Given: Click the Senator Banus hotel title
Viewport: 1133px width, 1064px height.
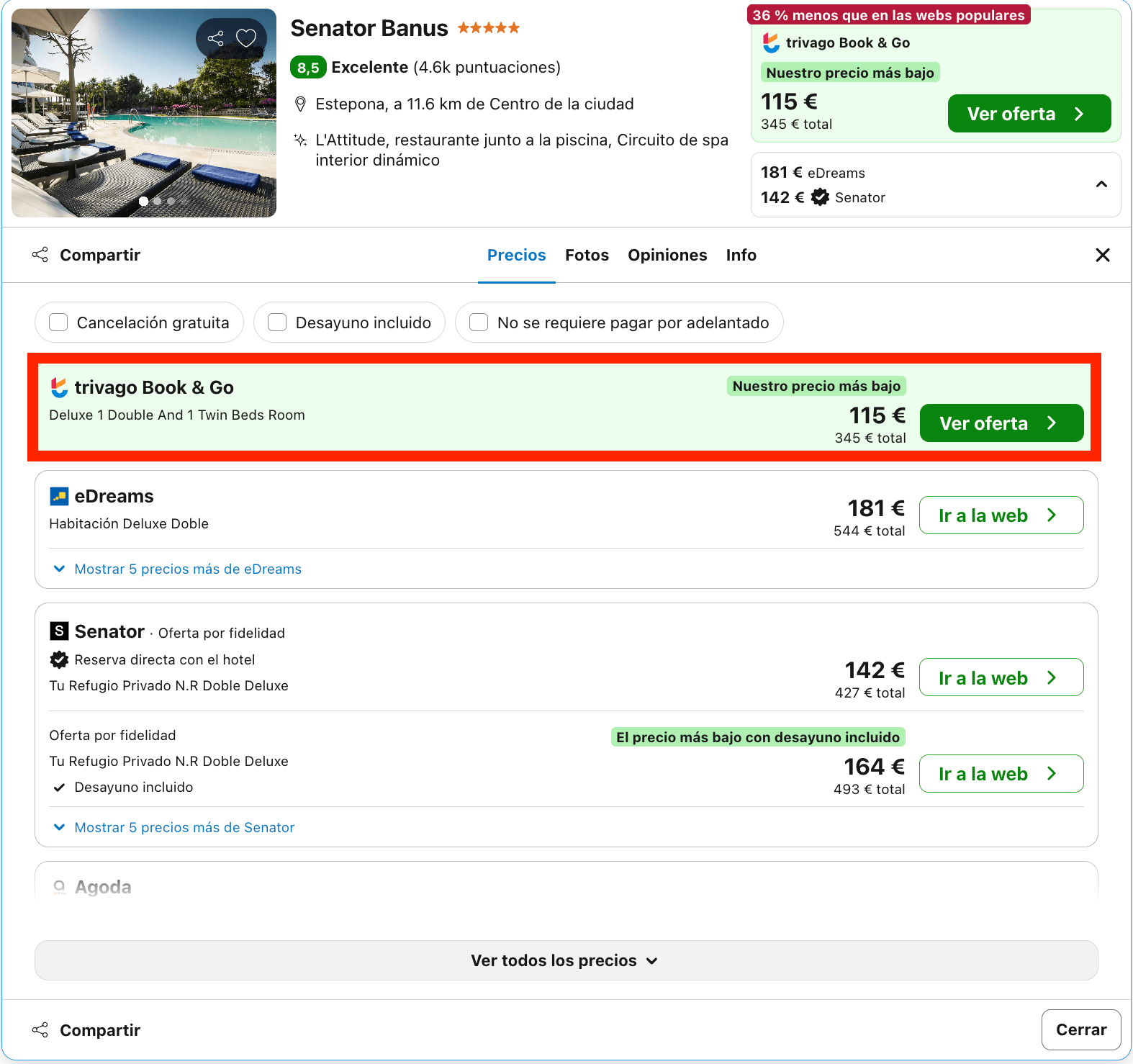Looking at the screenshot, I should 369,28.
